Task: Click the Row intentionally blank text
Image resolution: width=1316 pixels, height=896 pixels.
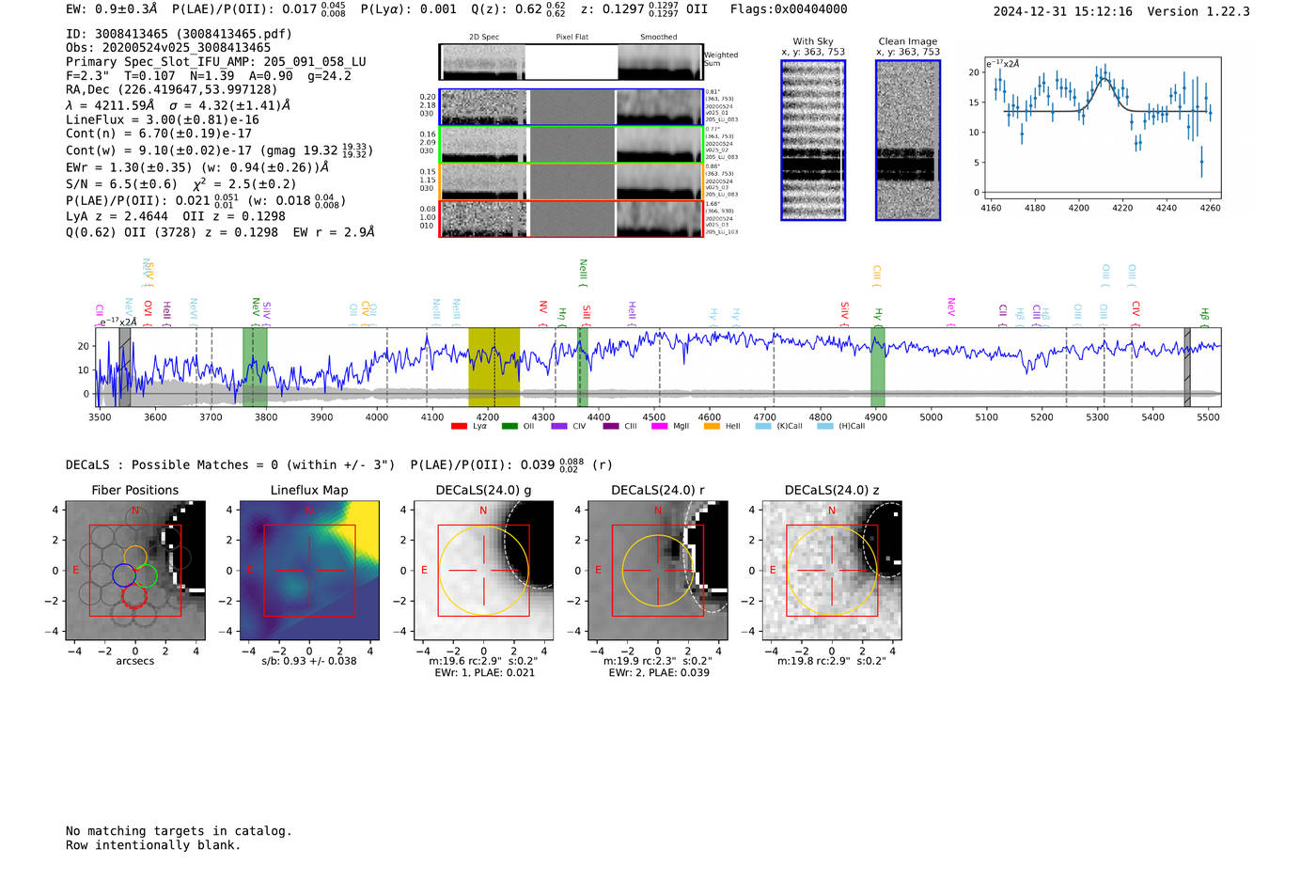Action: point(153,845)
